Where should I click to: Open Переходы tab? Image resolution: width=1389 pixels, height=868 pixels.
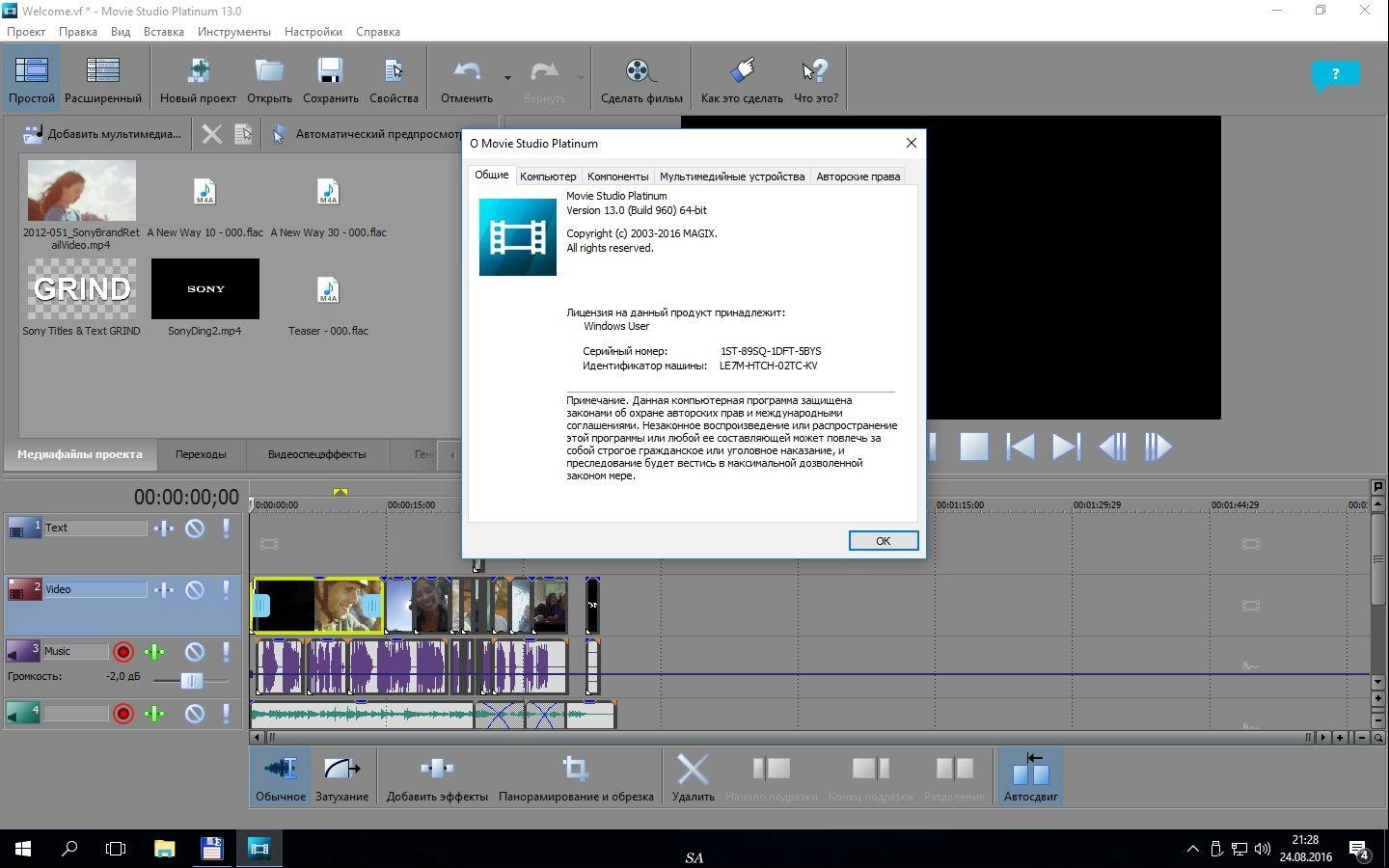point(201,454)
